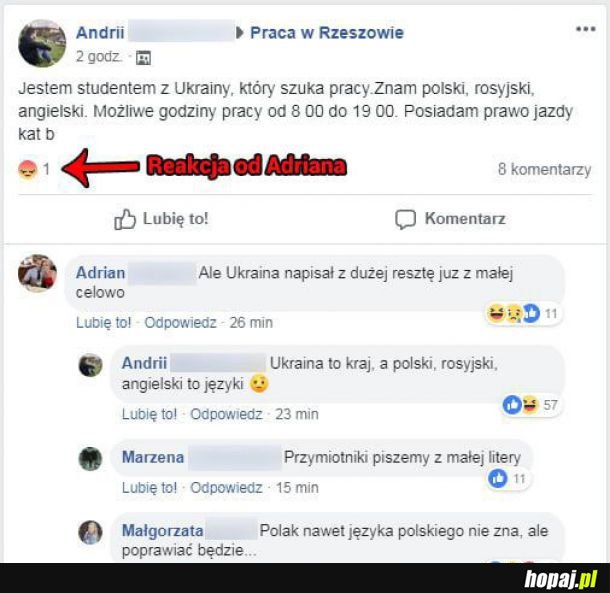Viewport: 610px width, 593px height.
Task: Click the thumbs-up icon next to Lubię to!
Action: (x=124, y=219)
